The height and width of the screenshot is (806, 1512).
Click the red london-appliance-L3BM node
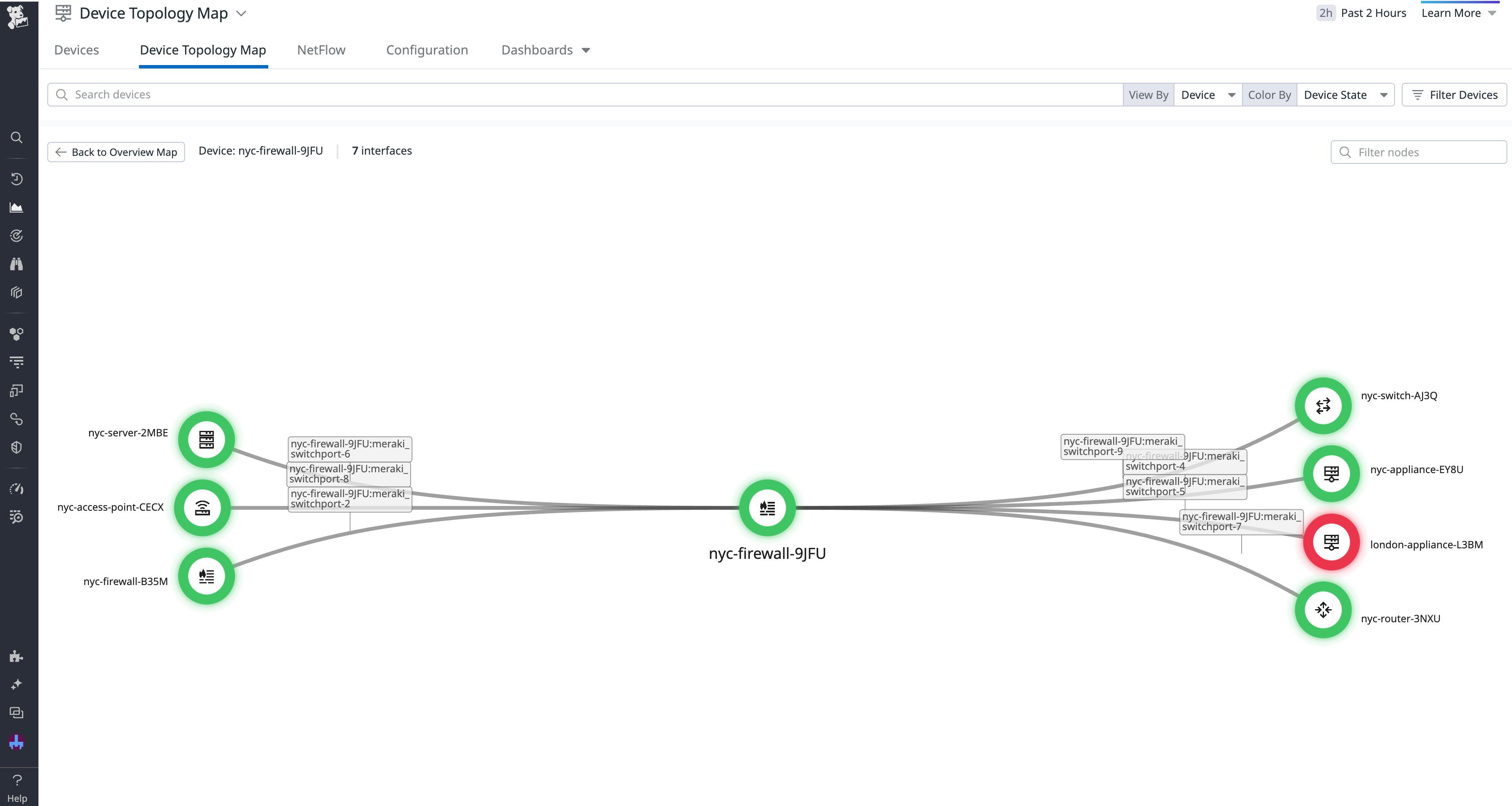click(x=1331, y=542)
